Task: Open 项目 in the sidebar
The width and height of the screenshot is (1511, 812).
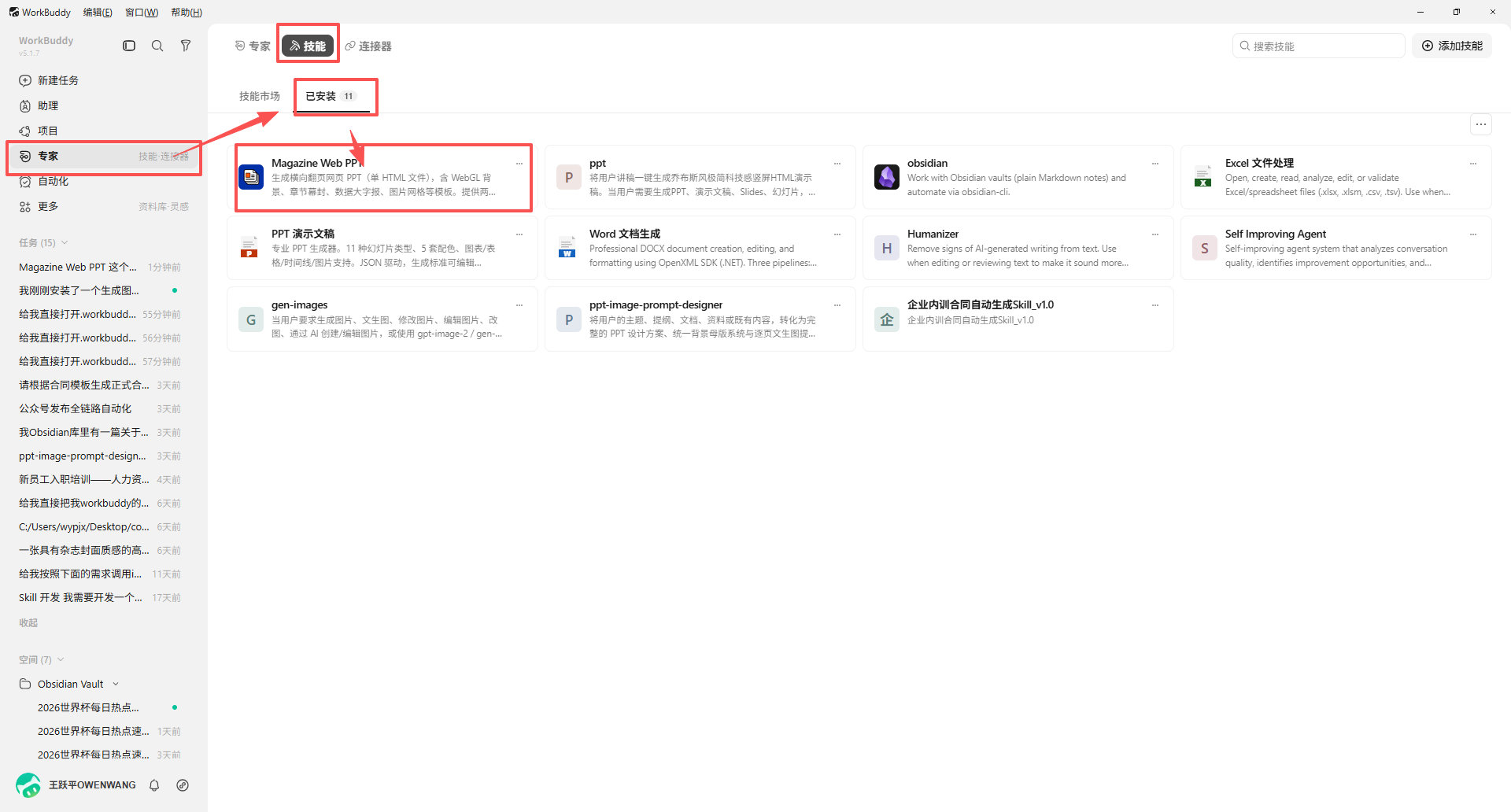Action: (104, 131)
